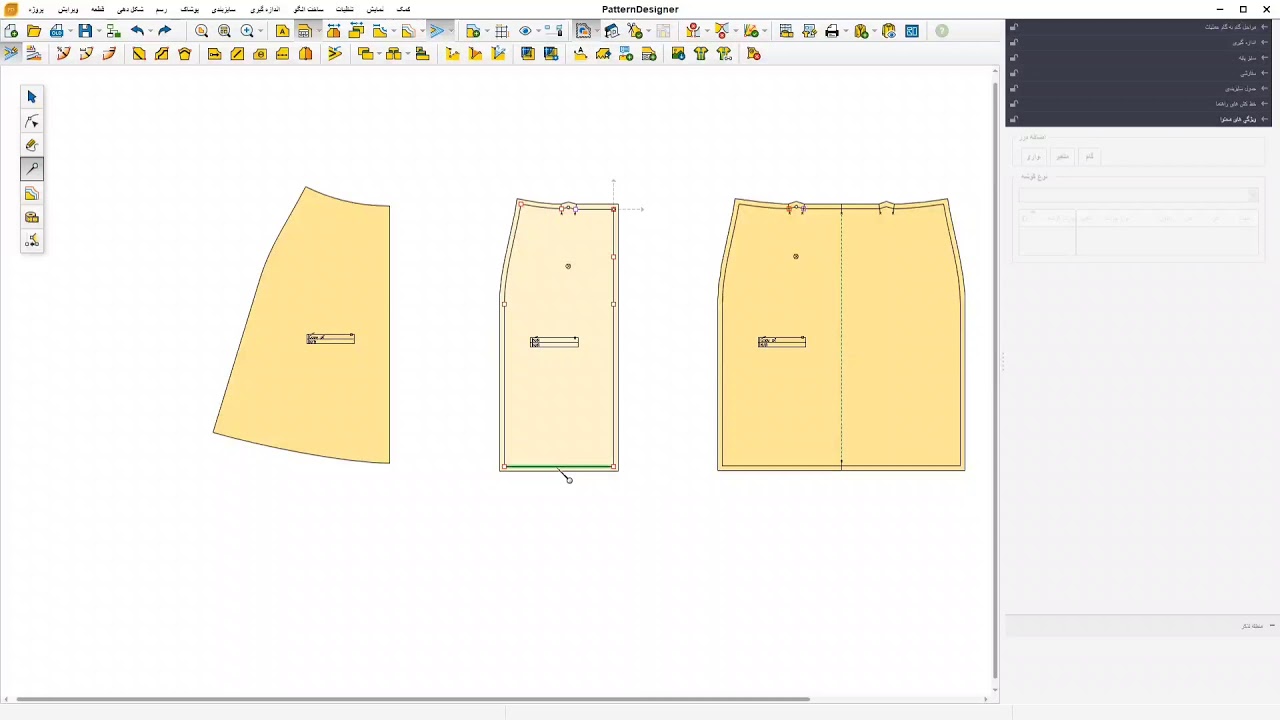1280x720 pixels.
Task: Click the blue layout square icon near help
Action: [x=912, y=31]
